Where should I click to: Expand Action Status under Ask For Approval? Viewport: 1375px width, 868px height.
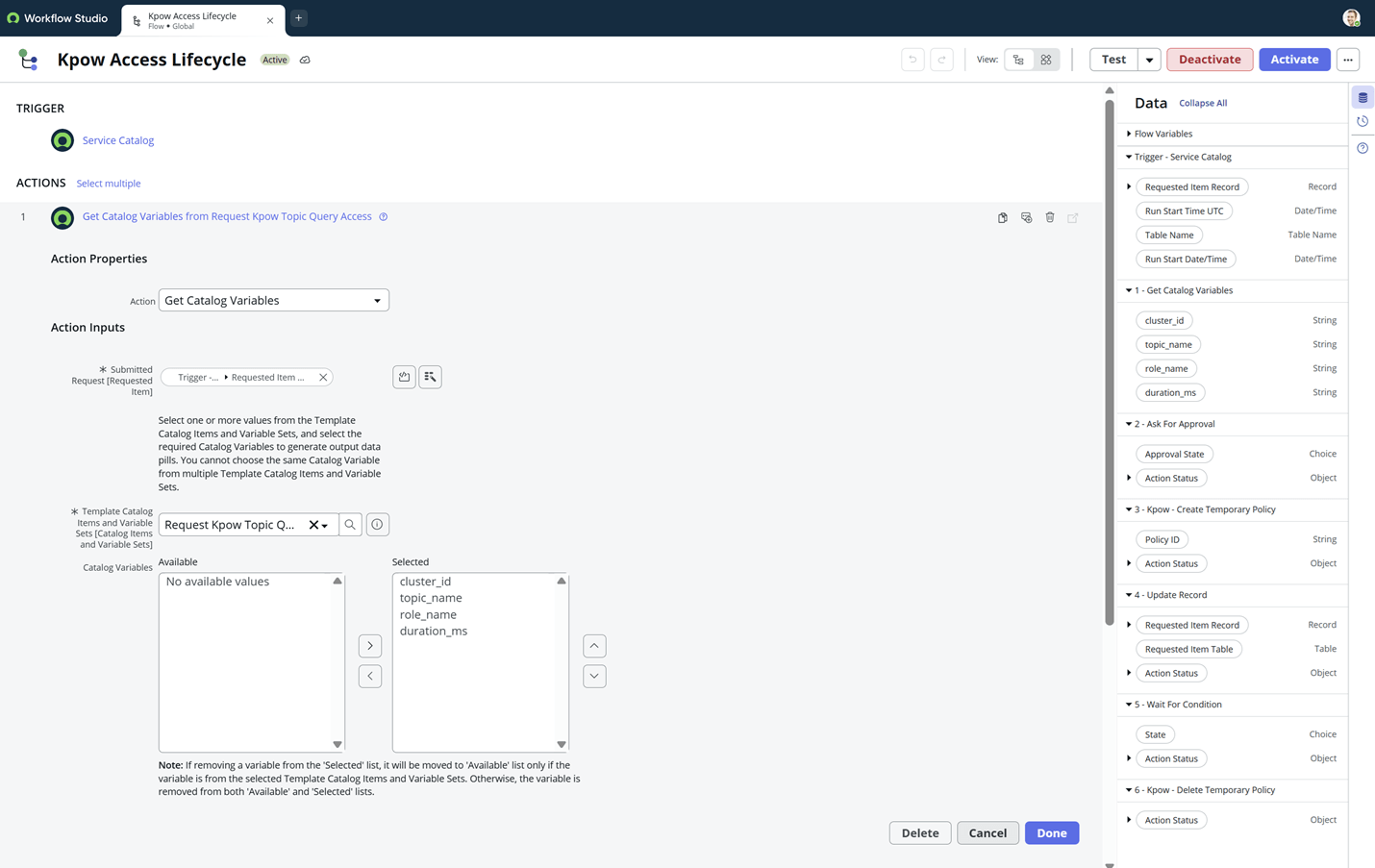click(x=1129, y=478)
